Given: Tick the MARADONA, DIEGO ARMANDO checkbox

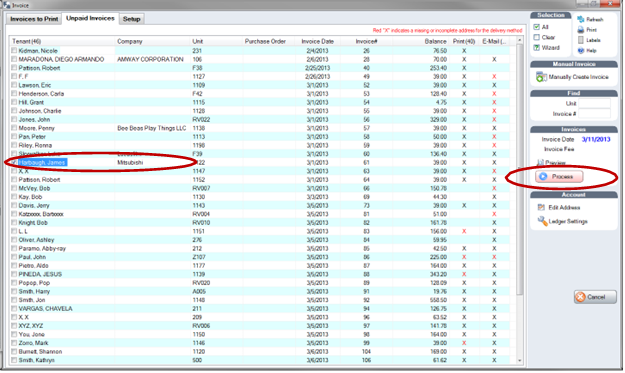Looking at the screenshot, I should pos(14,59).
